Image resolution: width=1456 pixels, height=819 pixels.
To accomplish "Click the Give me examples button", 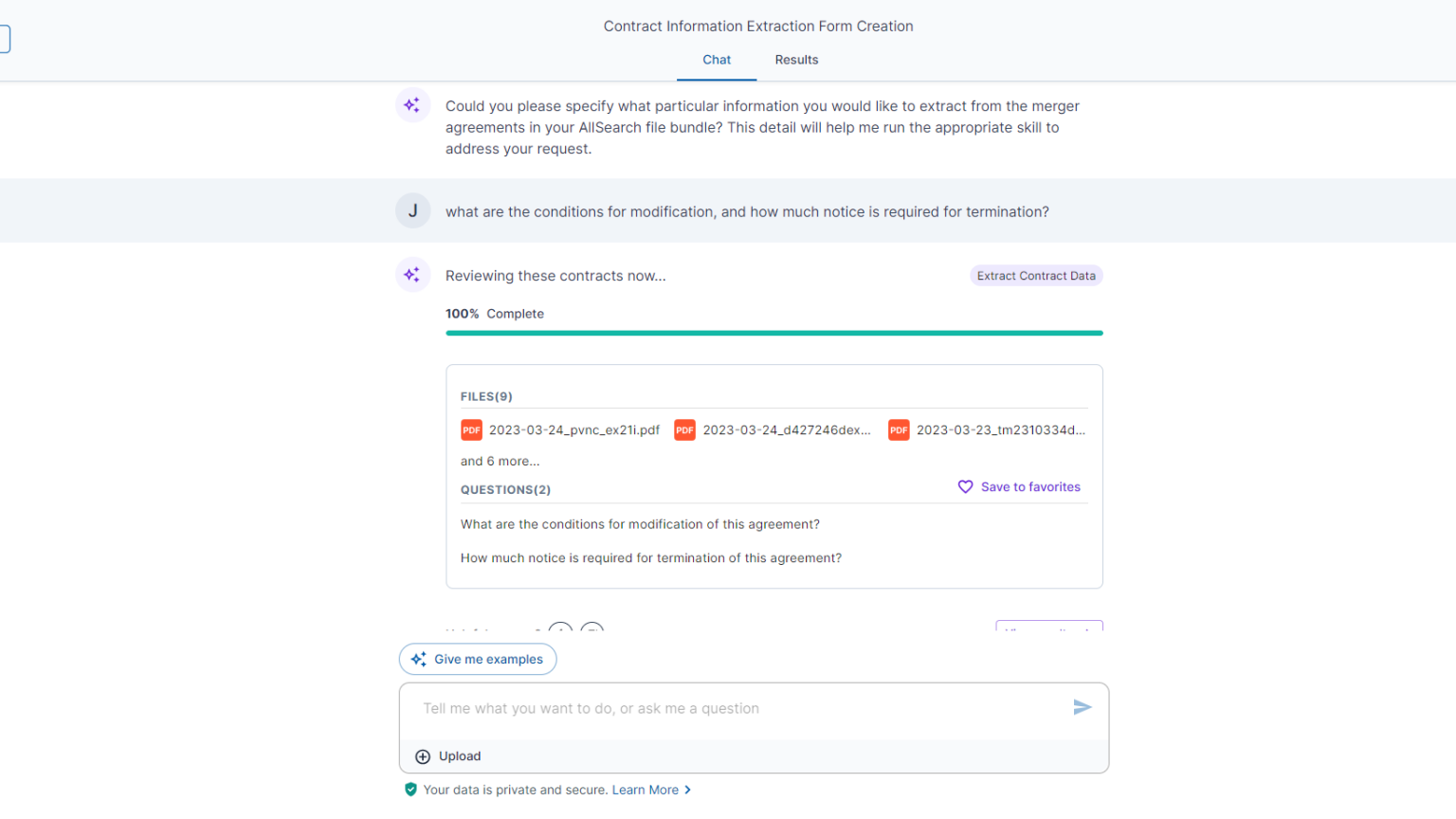I will click(478, 660).
